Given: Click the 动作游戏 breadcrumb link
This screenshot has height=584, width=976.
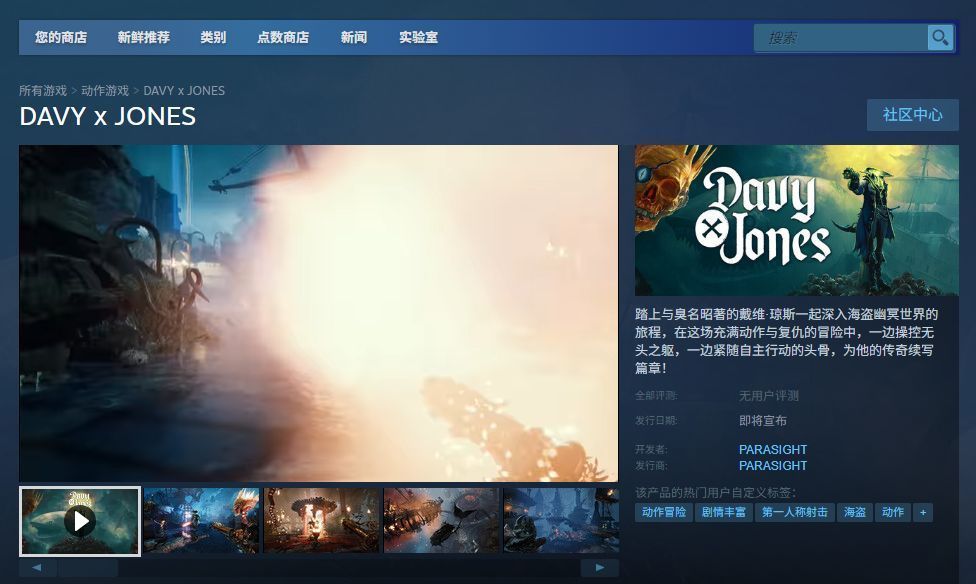Looking at the screenshot, I should 103,90.
